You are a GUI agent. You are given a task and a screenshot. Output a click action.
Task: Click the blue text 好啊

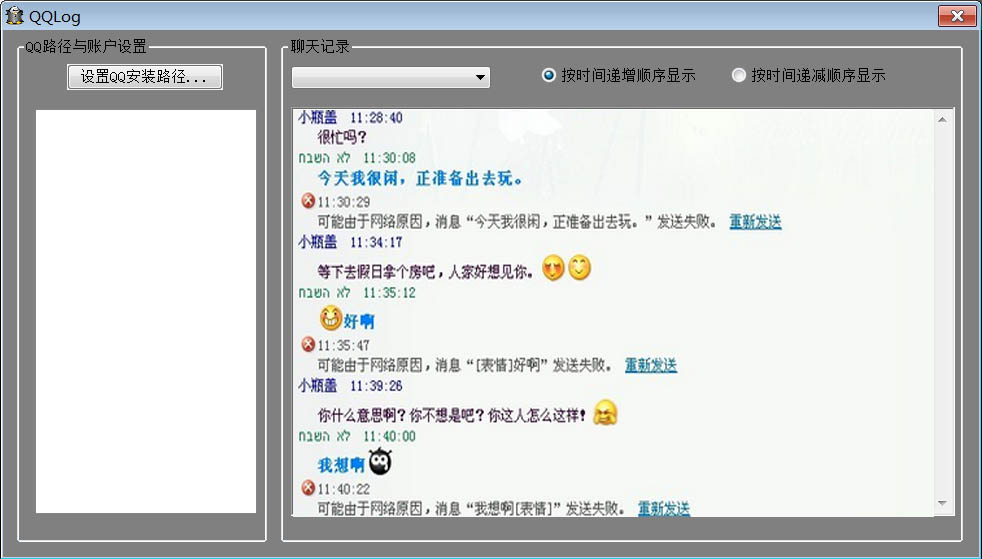[359, 322]
